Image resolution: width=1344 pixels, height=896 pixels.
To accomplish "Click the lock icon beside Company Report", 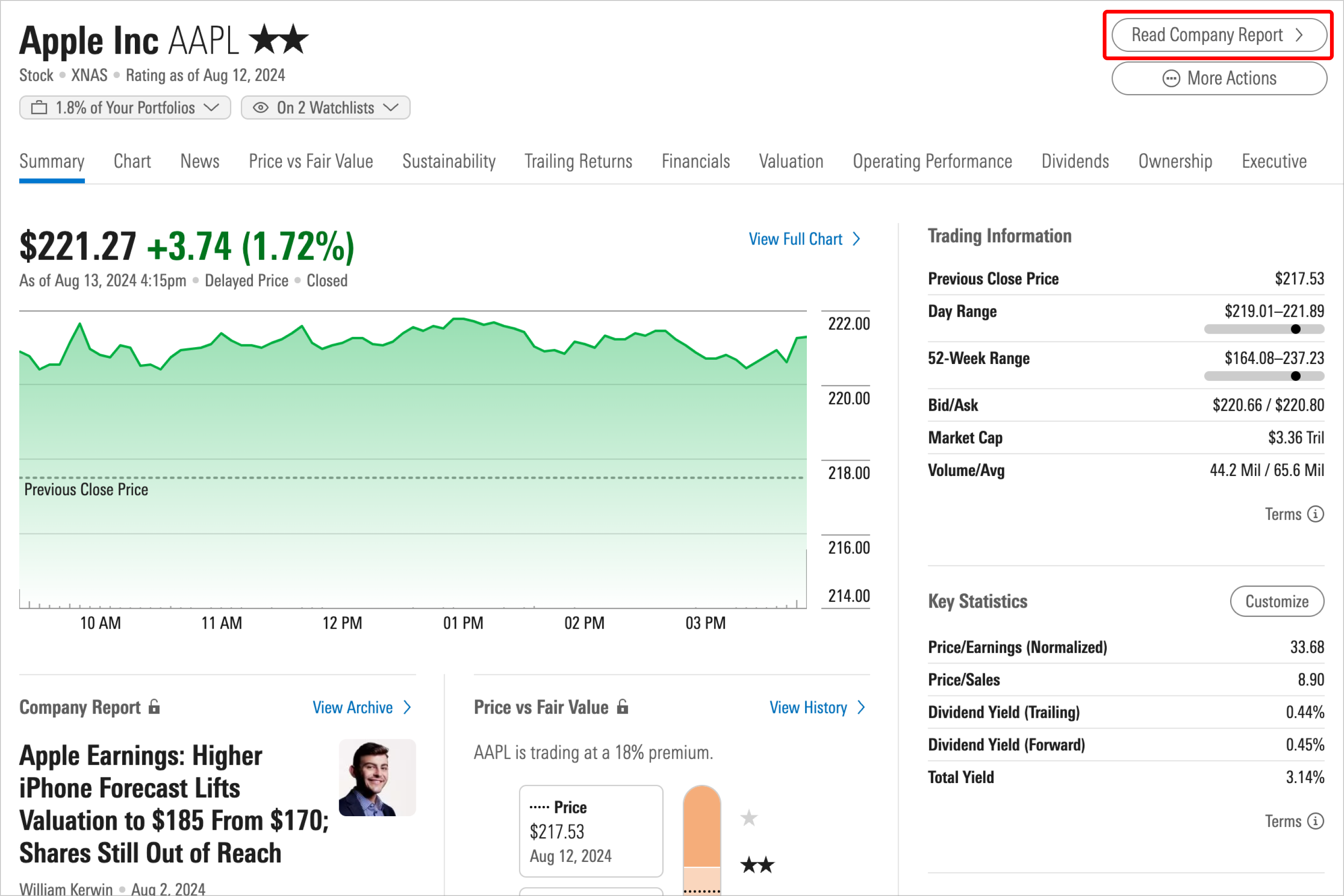I will tap(154, 707).
